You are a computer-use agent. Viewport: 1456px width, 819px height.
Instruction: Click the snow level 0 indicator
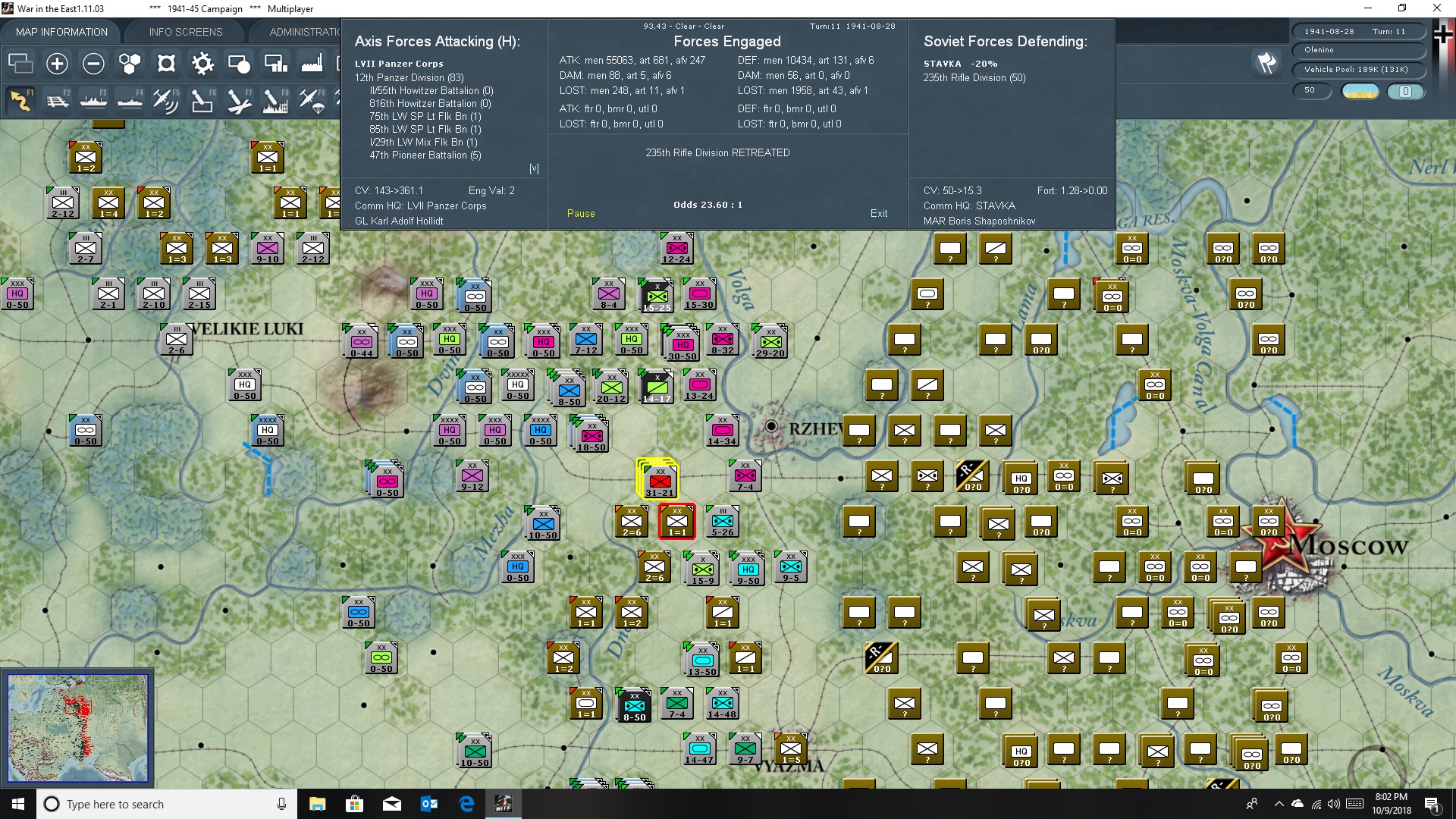(1405, 91)
